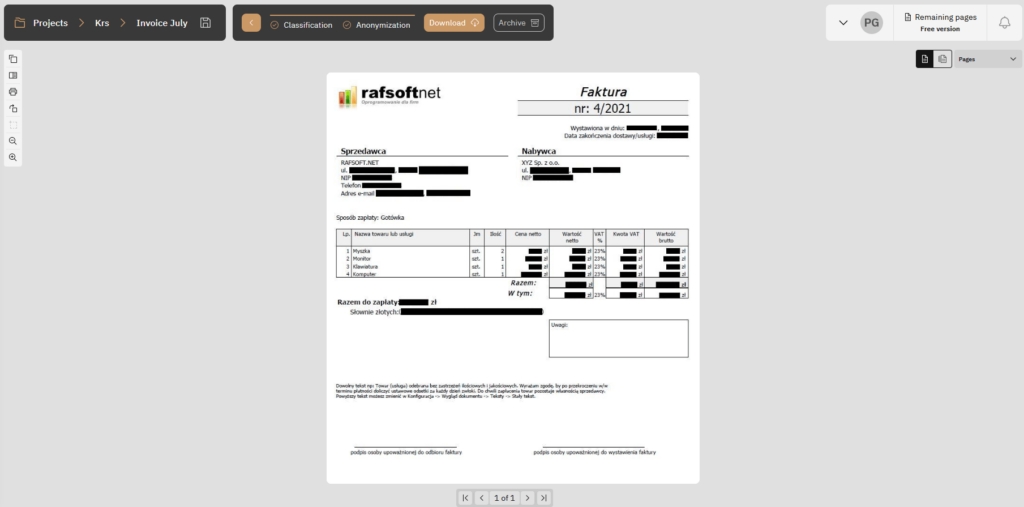
Task: Zoom out using the minus magnifier icon
Action: pyautogui.click(x=13, y=141)
